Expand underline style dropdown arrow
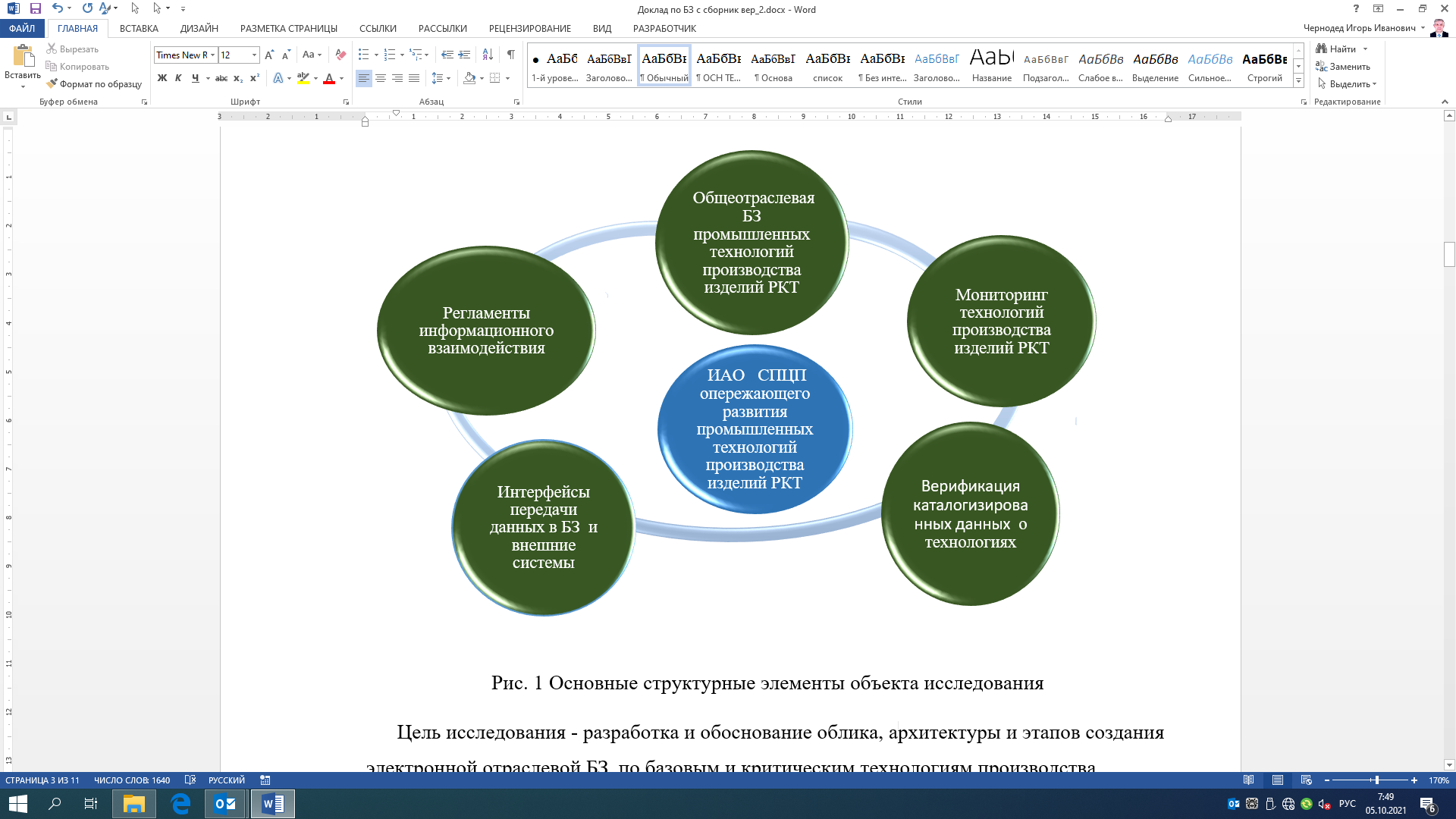Image resolution: width=1456 pixels, height=819 pixels. coord(208,78)
